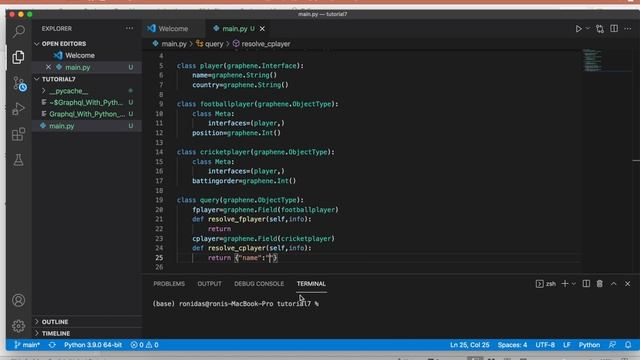Viewport: 640px width, 360px height.
Task: Open the Source Control view
Action: click(x=19, y=83)
